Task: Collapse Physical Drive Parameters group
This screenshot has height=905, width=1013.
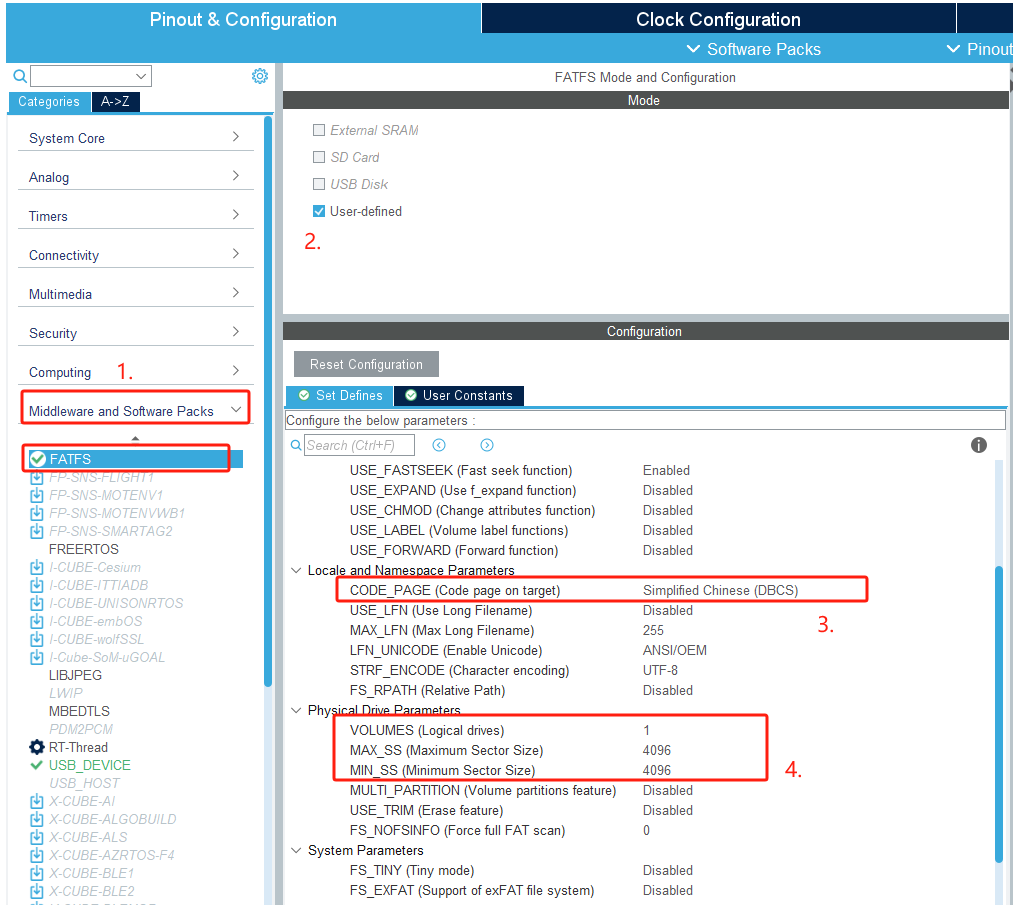Action: [x=296, y=710]
